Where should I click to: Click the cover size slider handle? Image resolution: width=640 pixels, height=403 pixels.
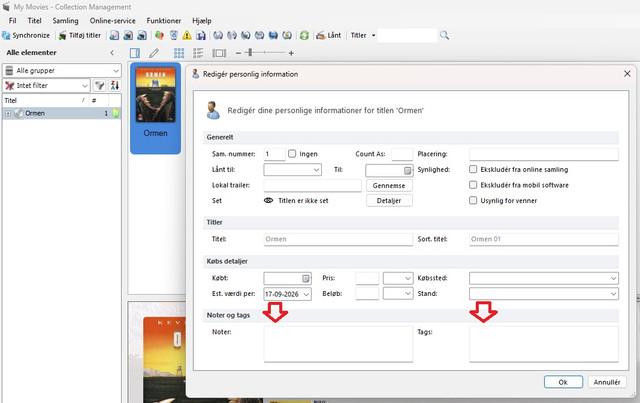point(250,53)
